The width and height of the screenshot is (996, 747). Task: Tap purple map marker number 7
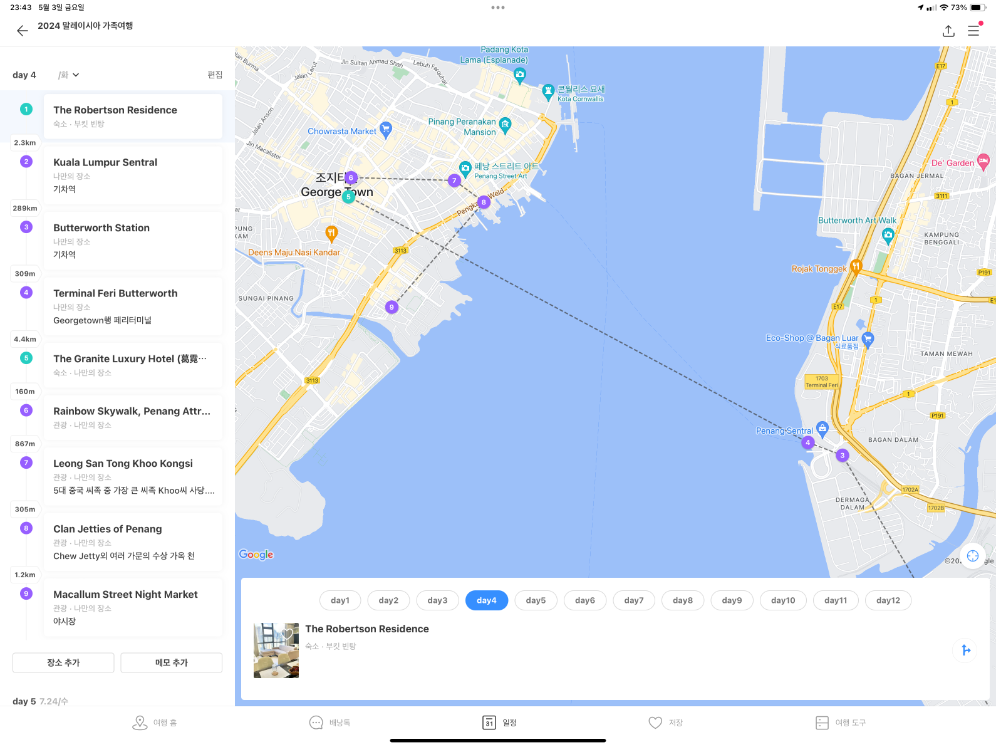click(454, 180)
